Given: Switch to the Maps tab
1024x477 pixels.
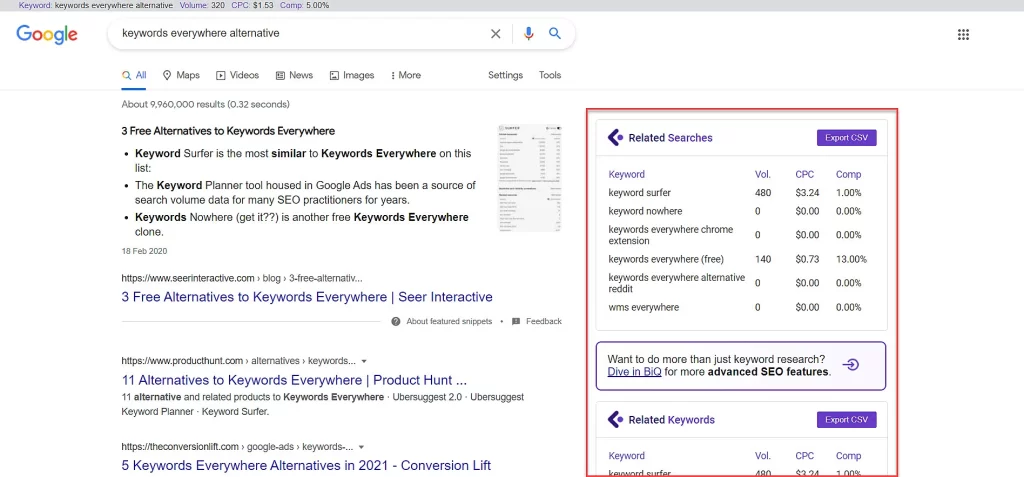Looking at the screenshot, I should click(x=181, y=75).
